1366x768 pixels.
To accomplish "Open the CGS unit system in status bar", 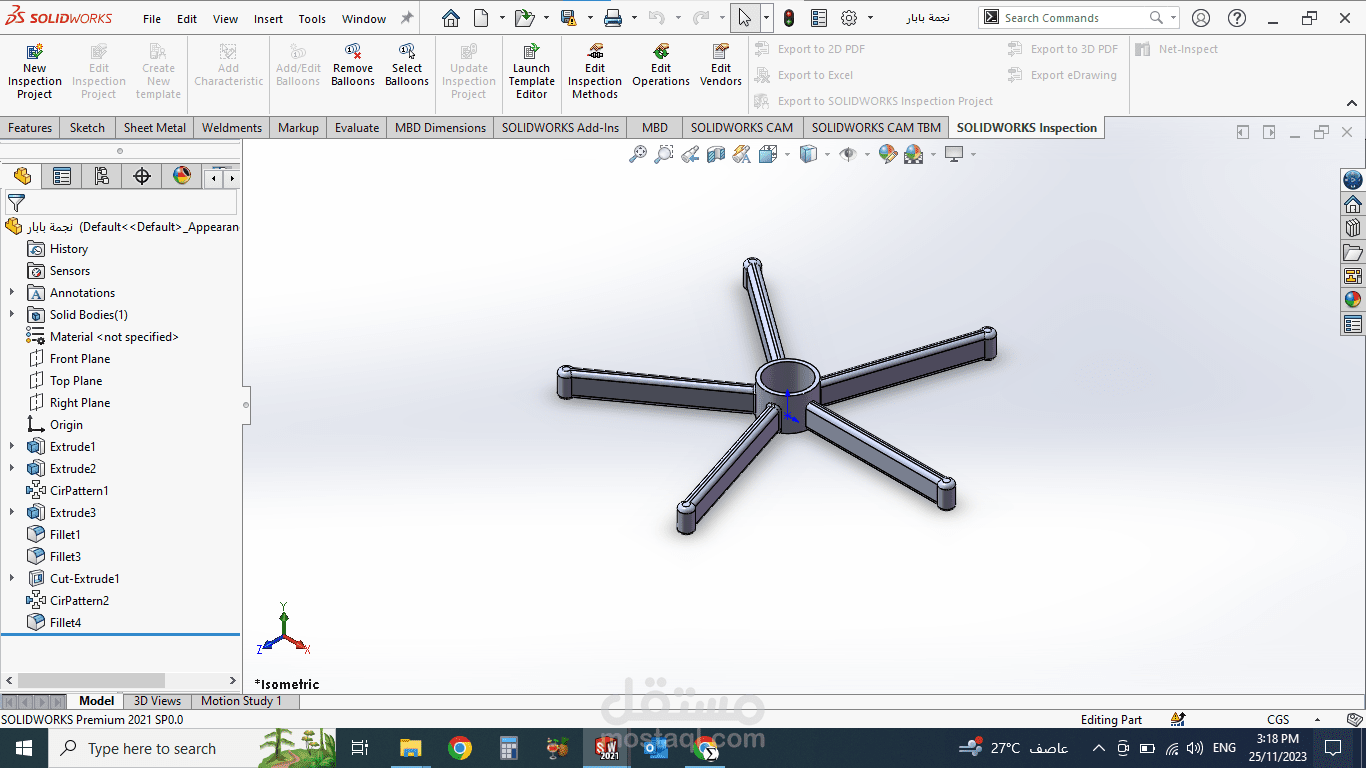I will [1278, 719].
